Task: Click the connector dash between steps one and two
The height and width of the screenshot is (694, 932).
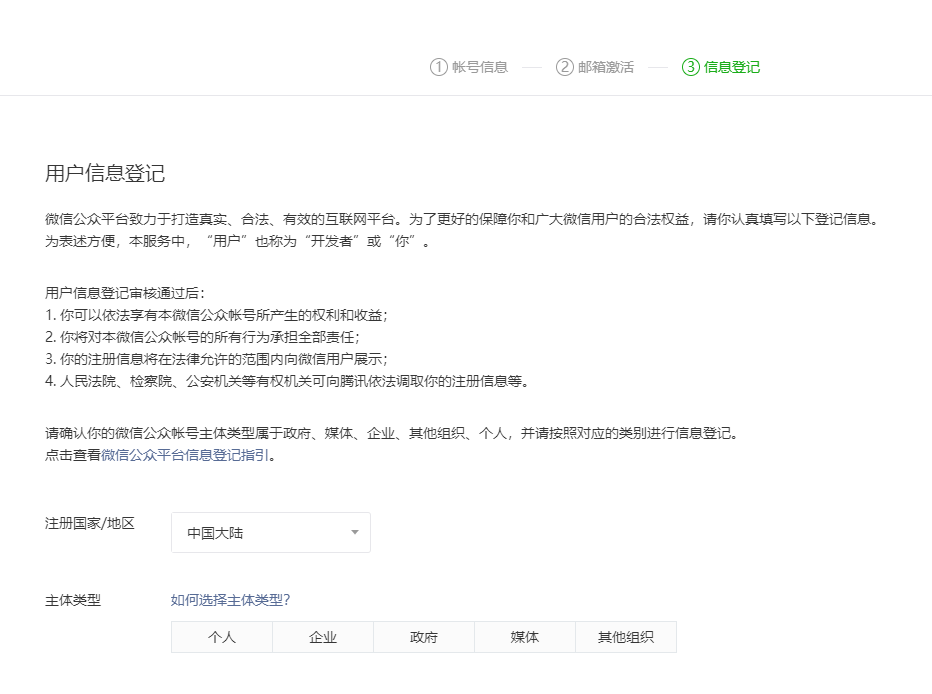Action: coord(531,67)
